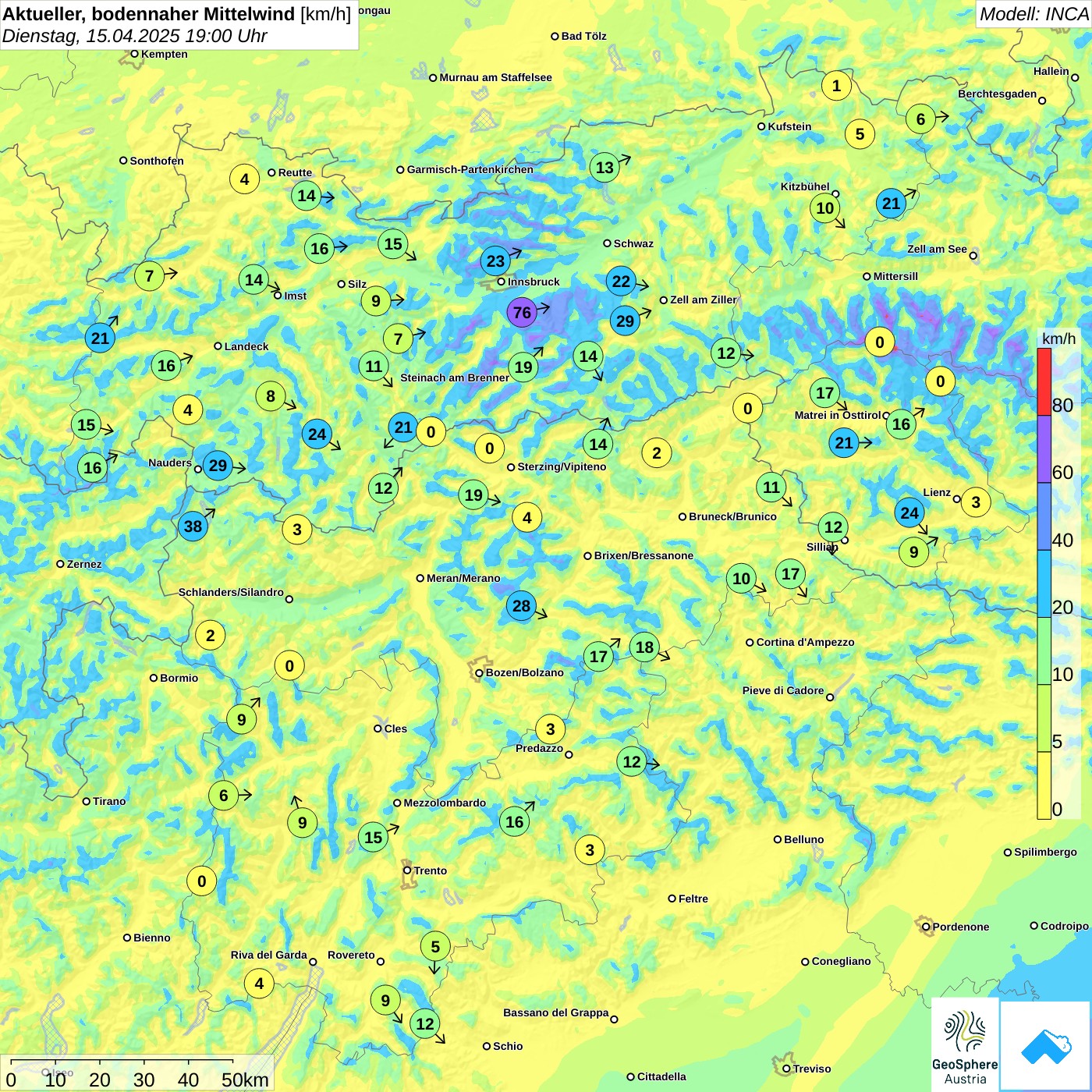
Task: Click the Cortina d'Ampezzo label
Action: tap(805, 642)
